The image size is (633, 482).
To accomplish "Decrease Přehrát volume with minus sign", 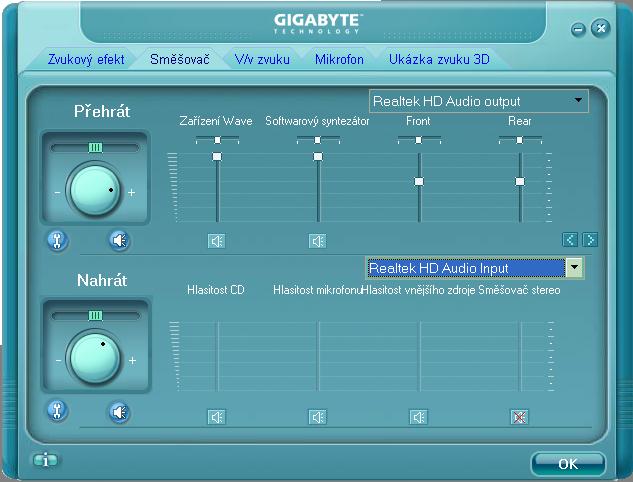I will coord(57,193).
